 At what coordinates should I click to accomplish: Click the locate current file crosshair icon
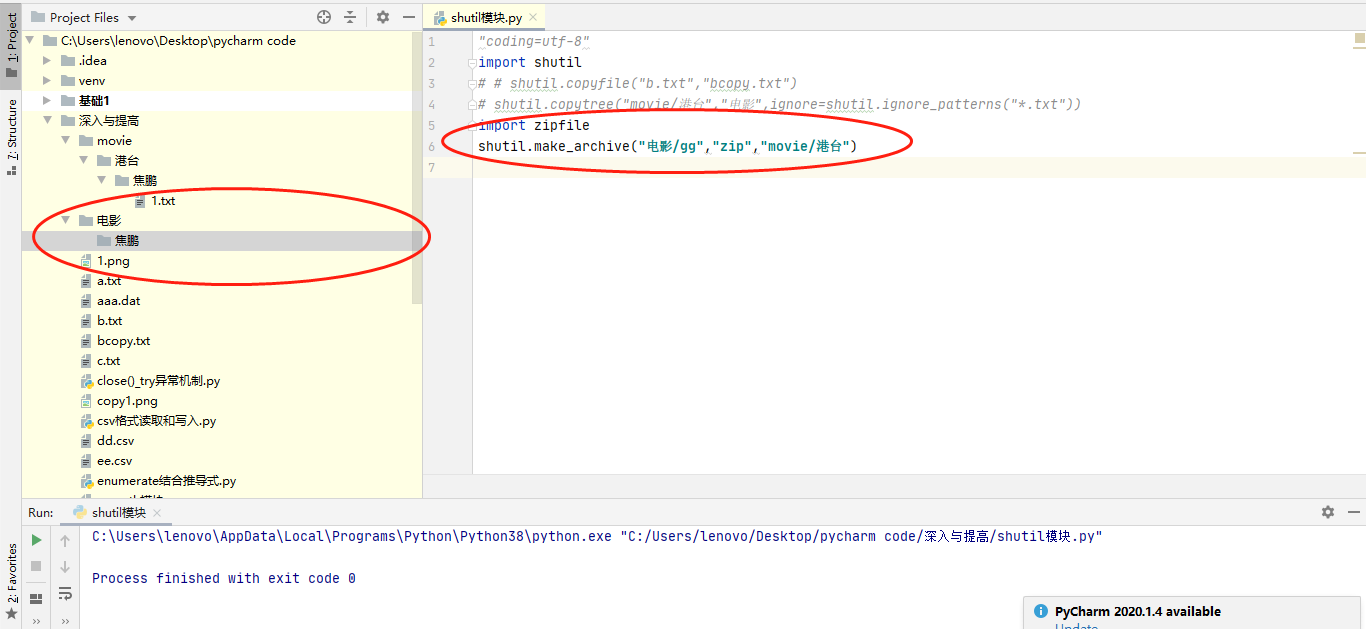(x=323, y=17)
